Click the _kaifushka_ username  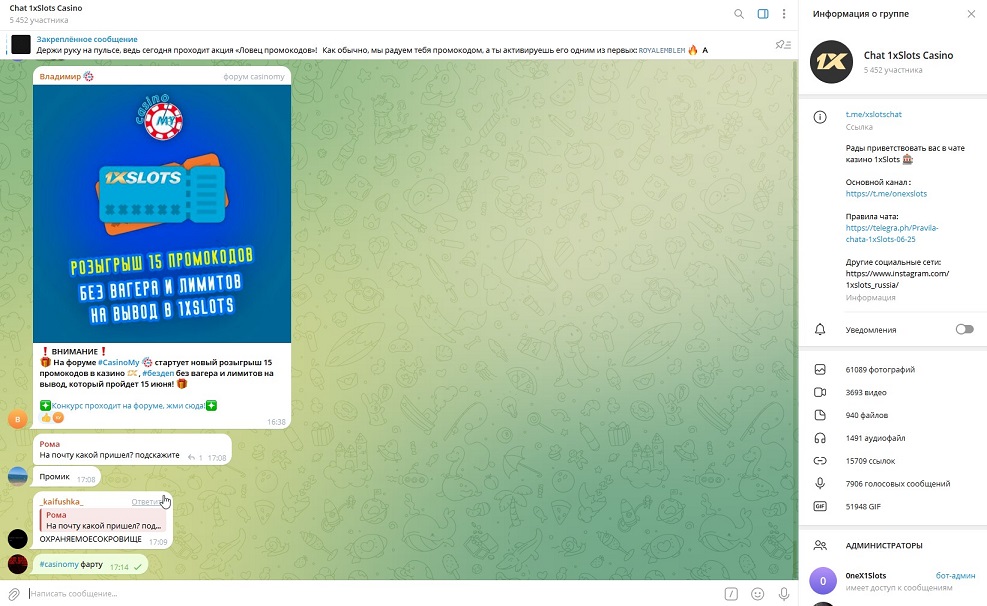61,502
